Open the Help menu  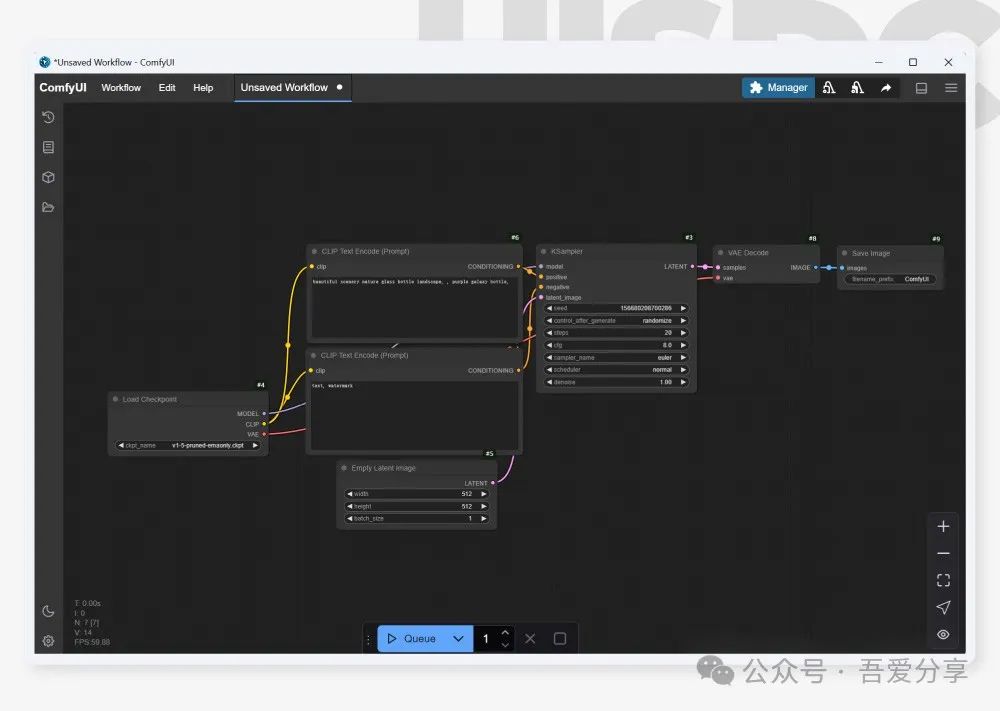203,87
